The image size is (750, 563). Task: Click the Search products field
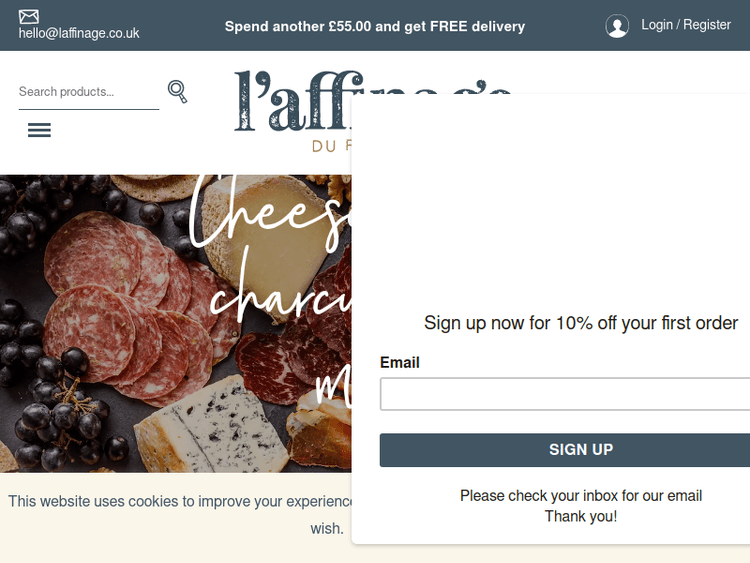coord(88,92)
